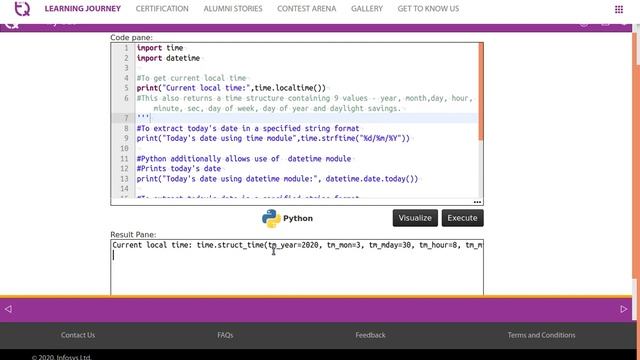
Task: Open Alumni Stories section
Action: tap(233, 9)
